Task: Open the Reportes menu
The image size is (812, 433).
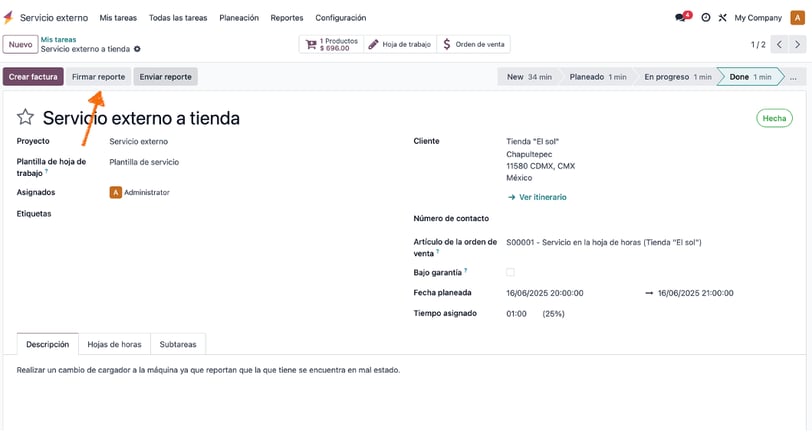Action: (x=286, y=18)
